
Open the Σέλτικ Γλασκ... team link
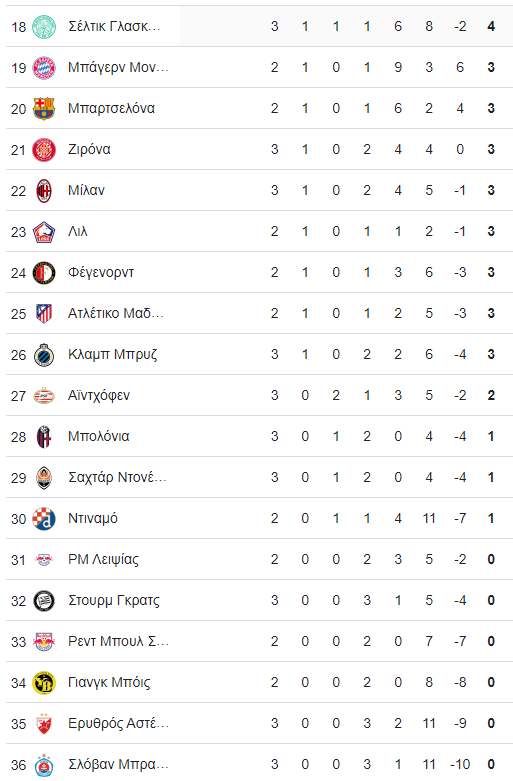[x=114, y=26]
